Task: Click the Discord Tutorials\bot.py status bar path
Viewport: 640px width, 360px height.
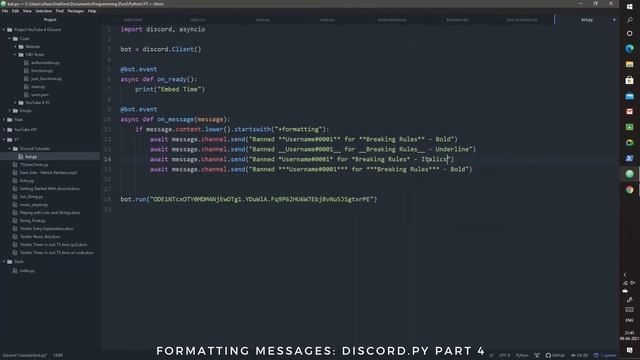Action: pyautogui.click(x=24, y=356)
